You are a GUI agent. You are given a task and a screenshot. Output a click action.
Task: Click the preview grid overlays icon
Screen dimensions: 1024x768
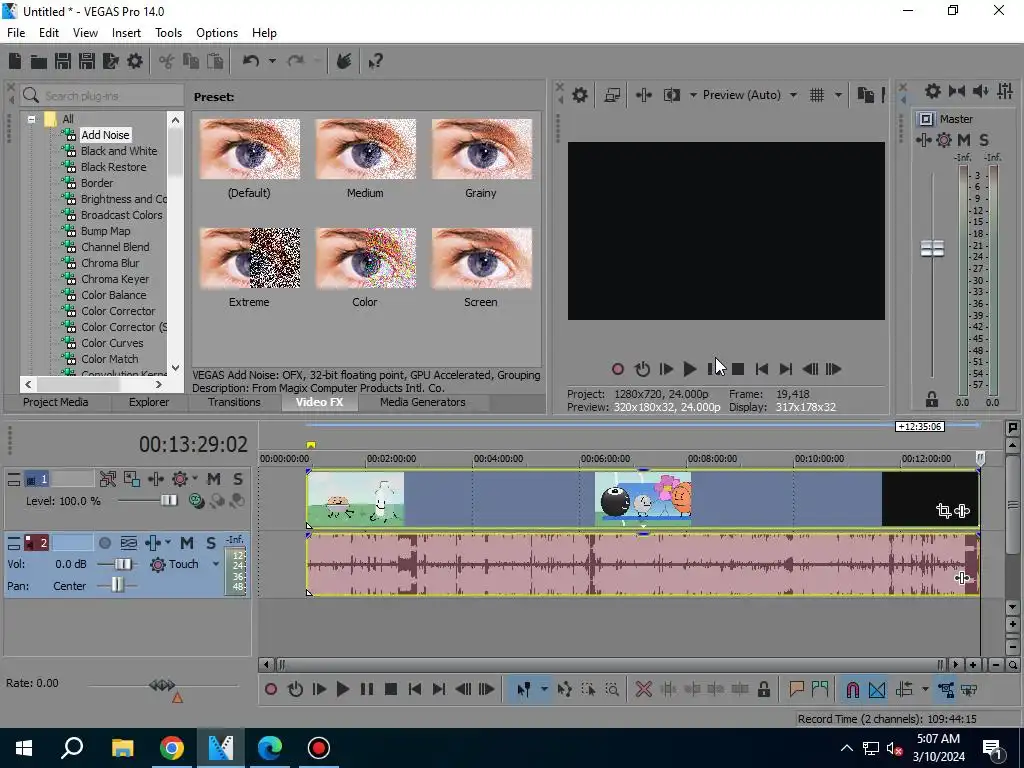tap(817, 95)
